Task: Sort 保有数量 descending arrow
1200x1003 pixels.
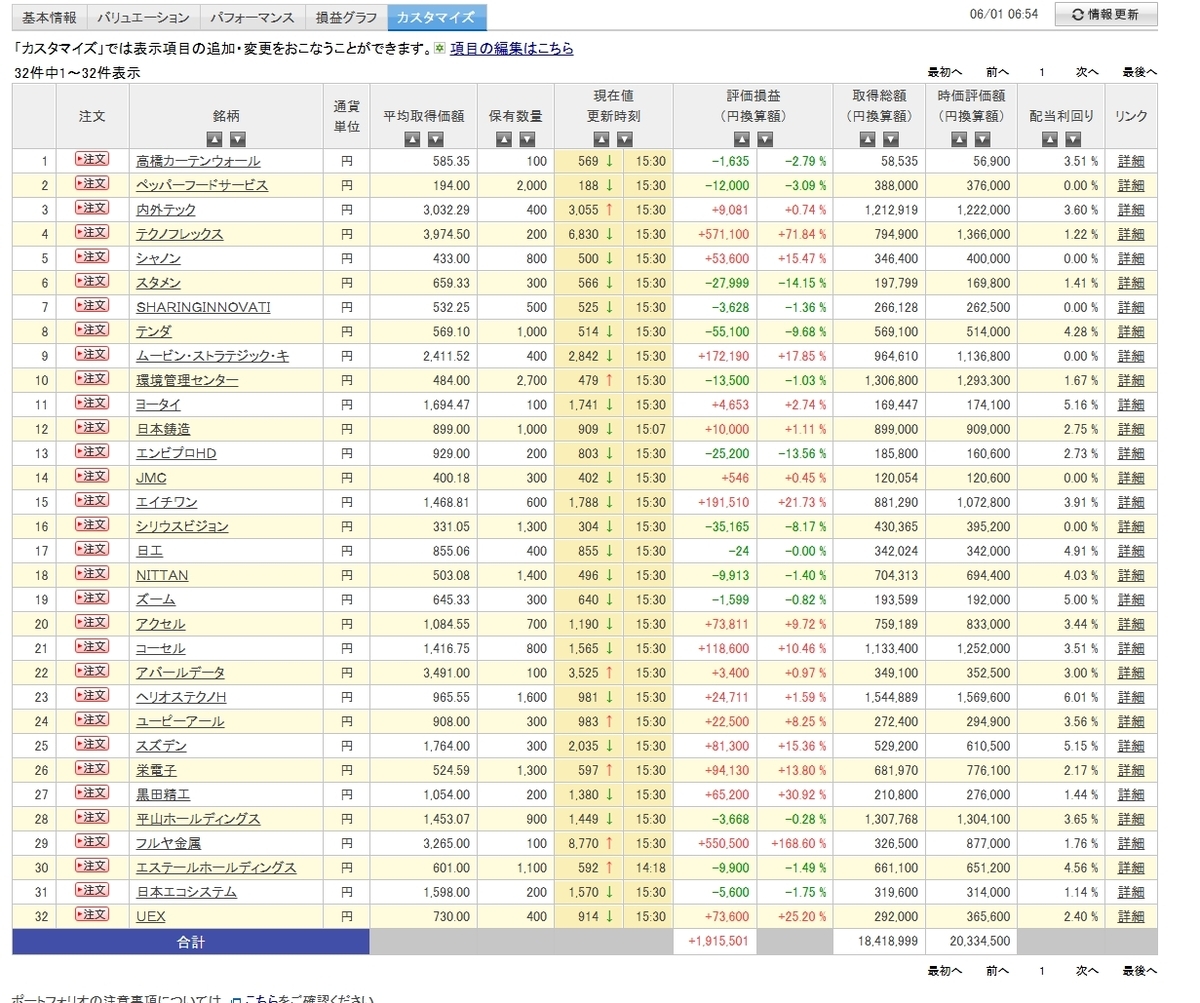Action: coord(527,140)
